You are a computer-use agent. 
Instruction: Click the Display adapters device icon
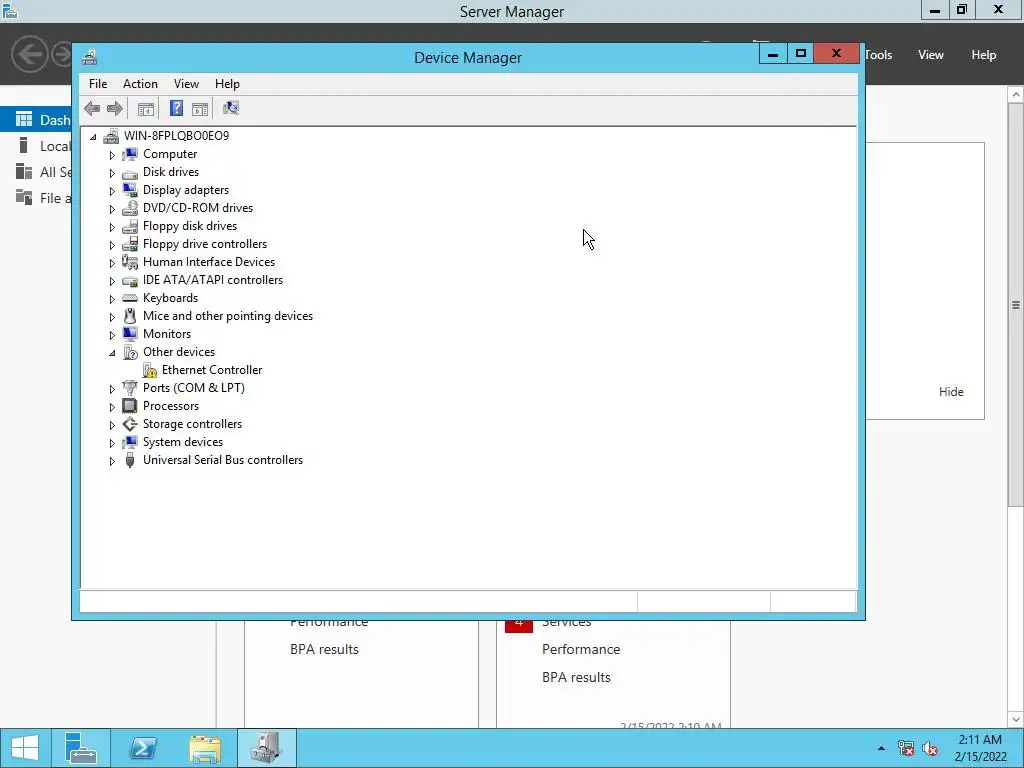tap(130, 190)
